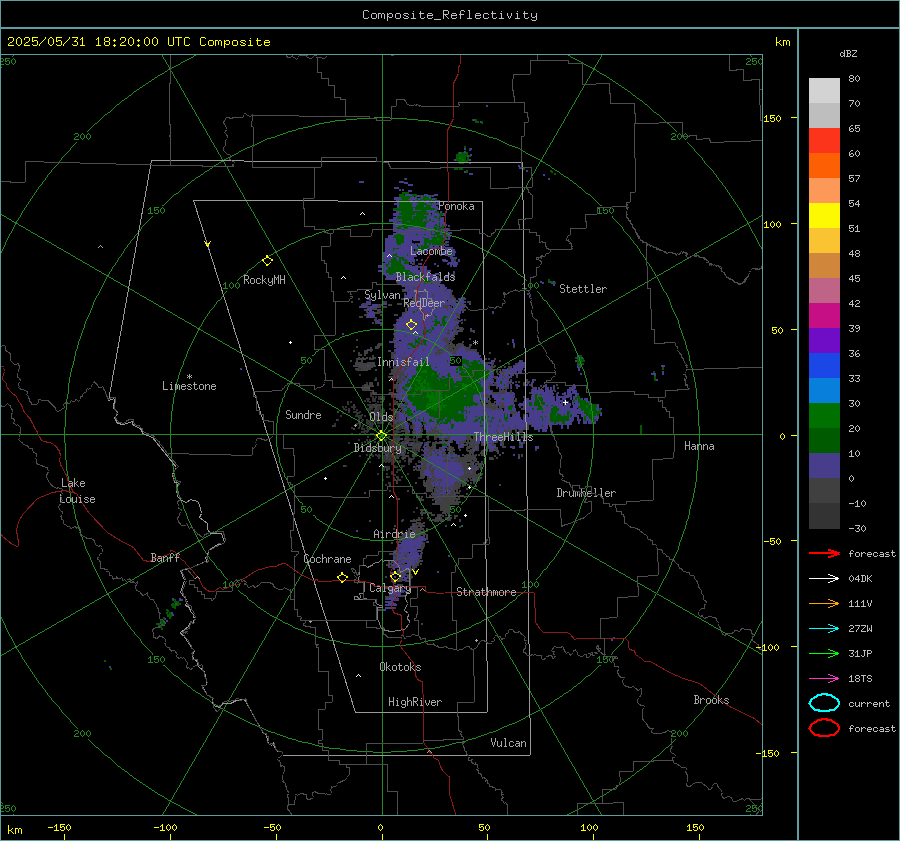This screenshot has height=841, width=900.
Task: Click the Limestone map label
Action: pyautogui.click(x=189, y=386)
